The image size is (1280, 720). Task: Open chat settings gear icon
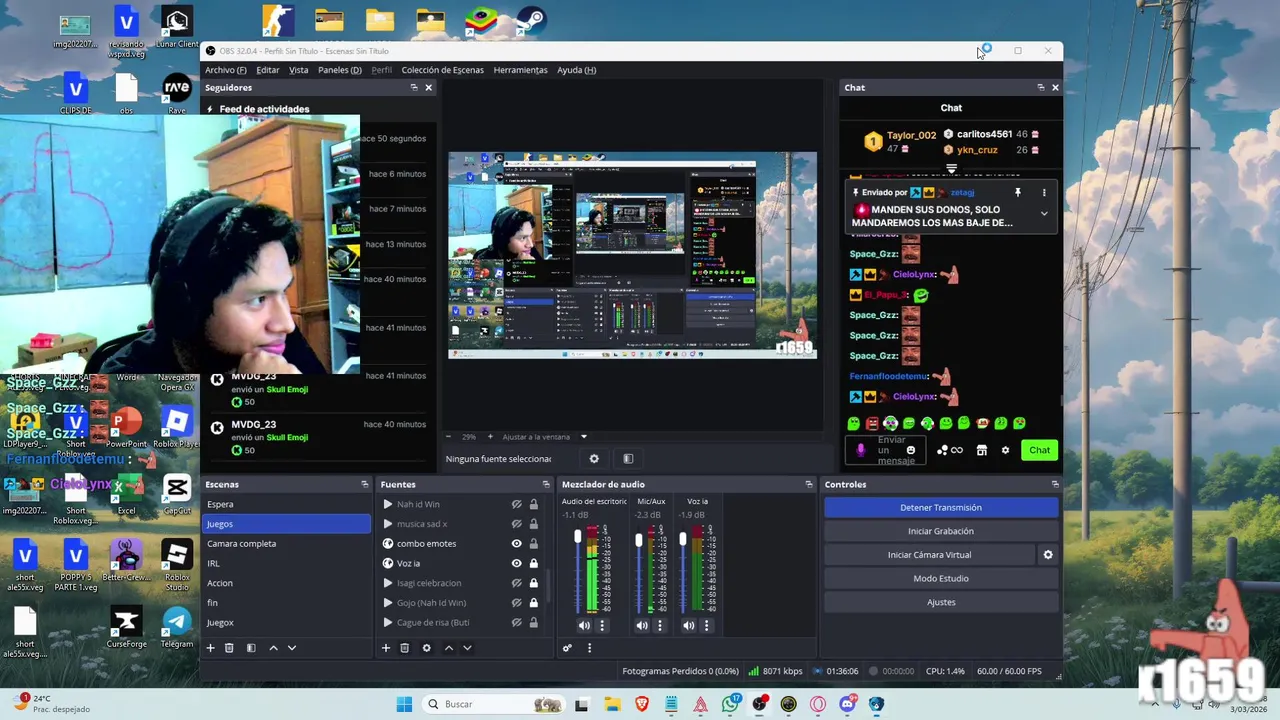point(1005,450)
